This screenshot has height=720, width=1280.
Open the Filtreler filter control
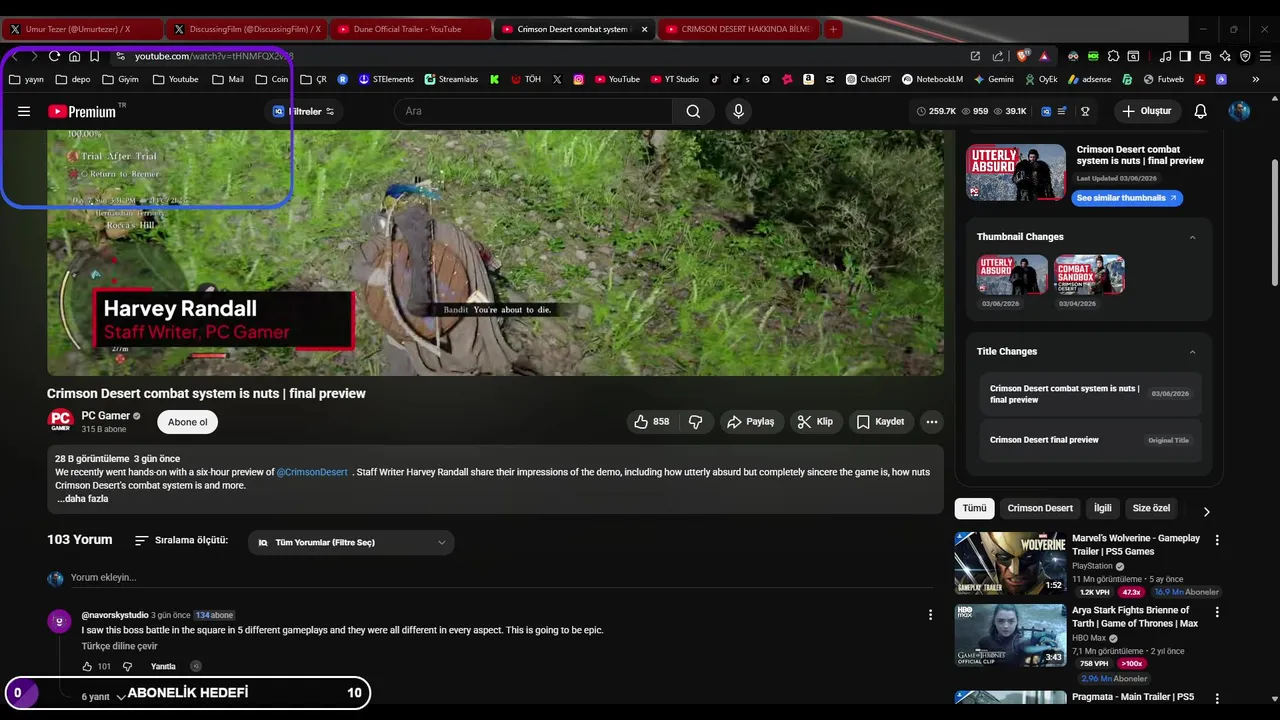tap(304, 111)
